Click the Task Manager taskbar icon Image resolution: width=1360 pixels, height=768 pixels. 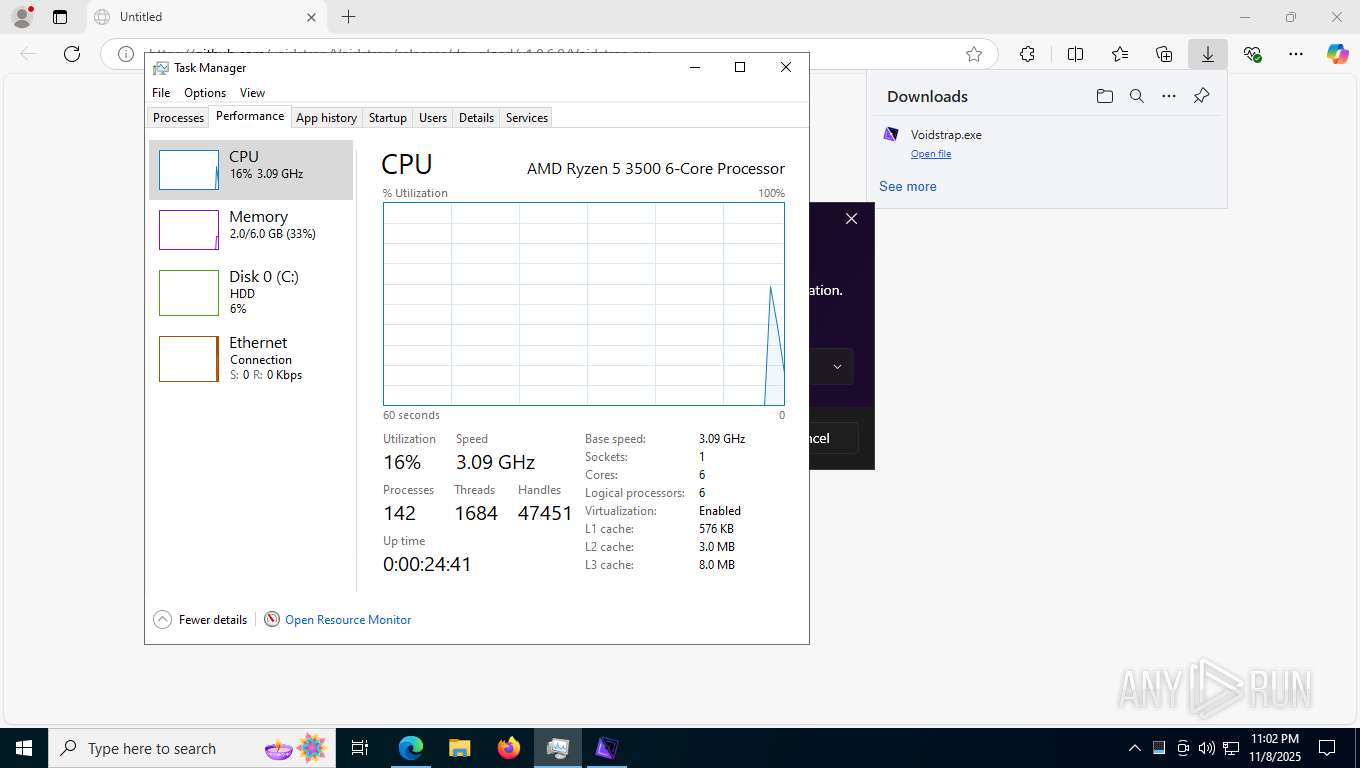pyautogui.click(x=558, y=748)
